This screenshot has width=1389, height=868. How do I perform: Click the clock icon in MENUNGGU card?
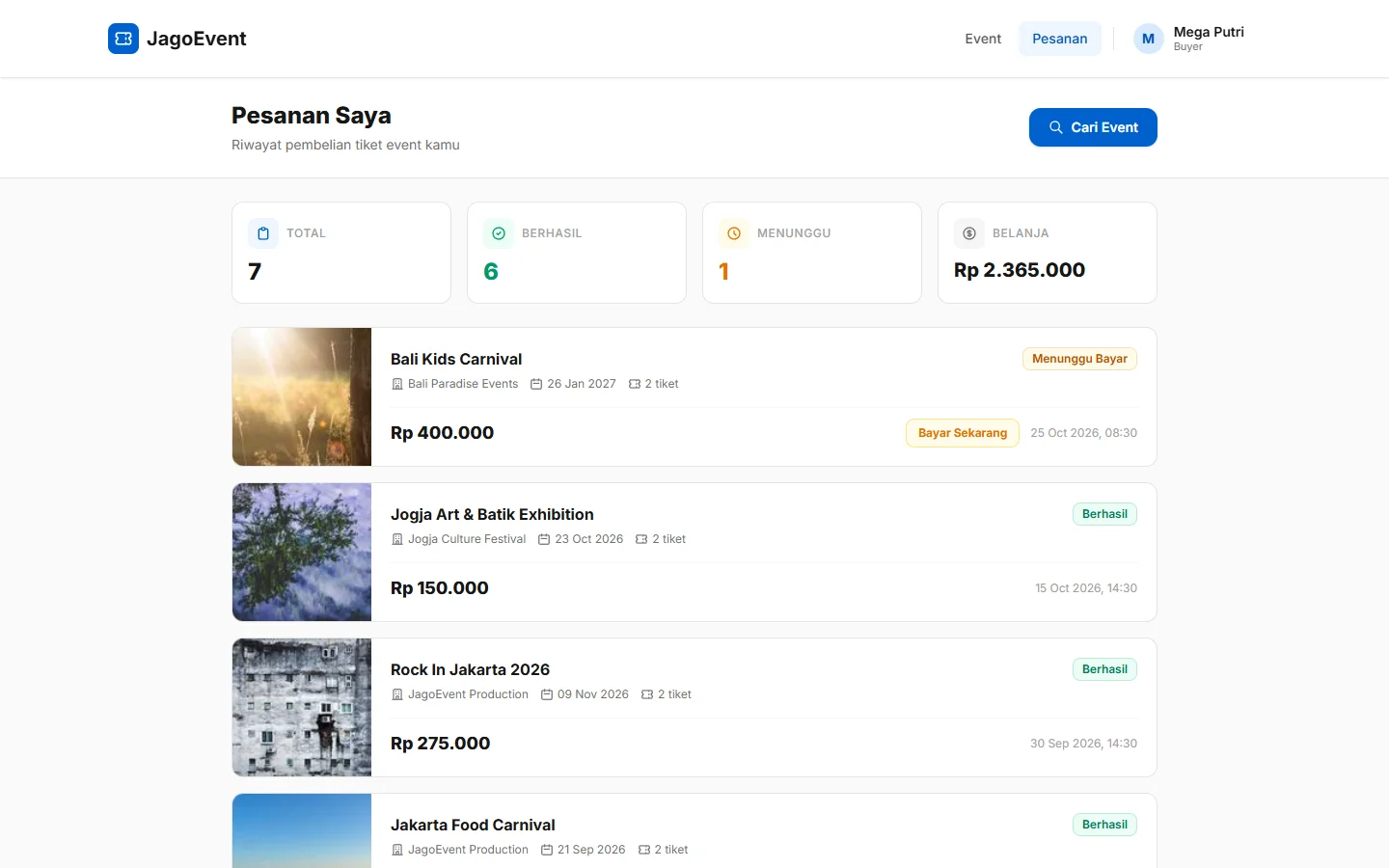(x=734, y=233)
